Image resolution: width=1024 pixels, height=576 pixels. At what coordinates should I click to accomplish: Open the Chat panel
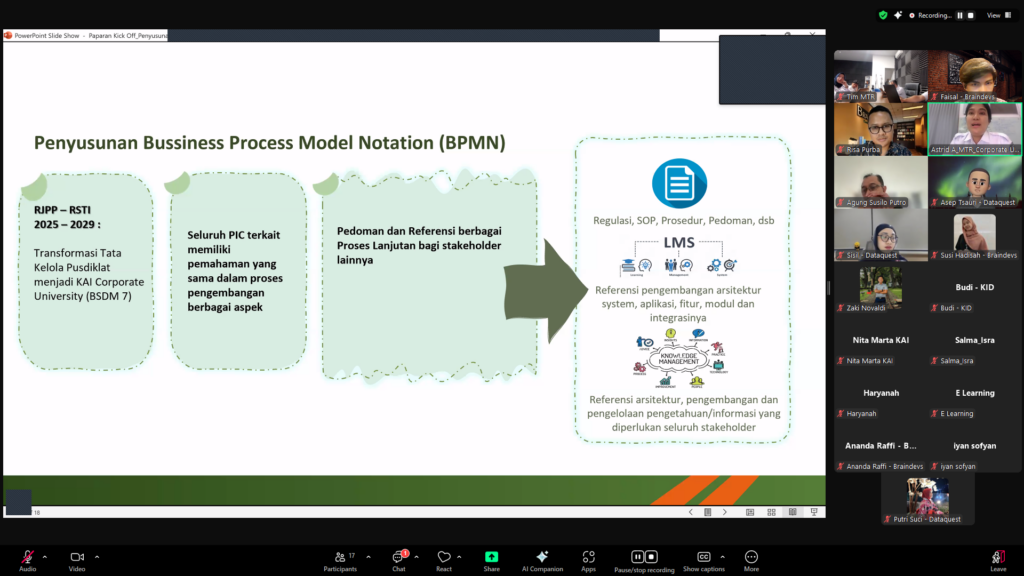point(398,558)
